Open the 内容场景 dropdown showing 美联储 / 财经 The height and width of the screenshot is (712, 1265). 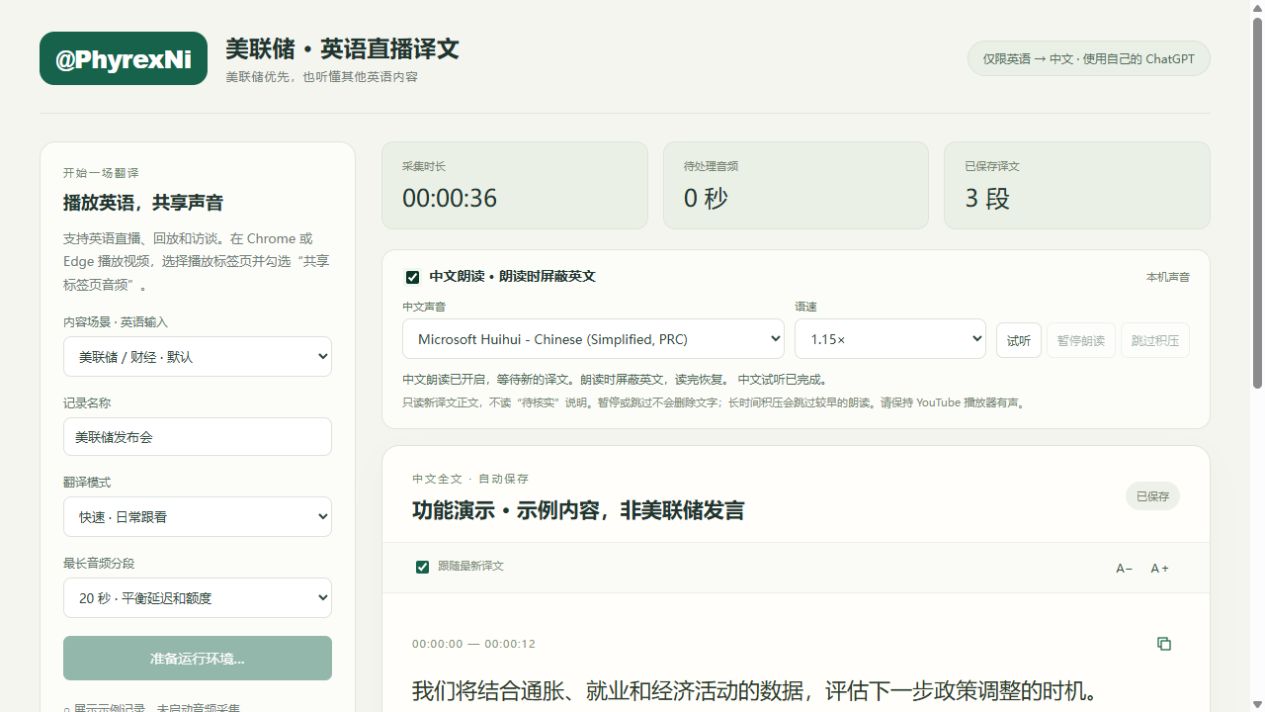(x=197, y=356)
